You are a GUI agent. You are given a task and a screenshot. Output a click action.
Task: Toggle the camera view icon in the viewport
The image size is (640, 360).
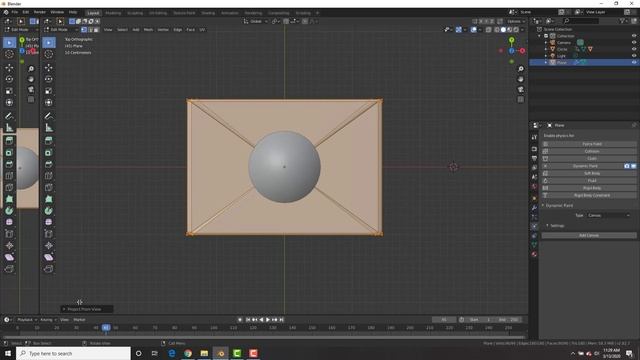coord(520,89)
